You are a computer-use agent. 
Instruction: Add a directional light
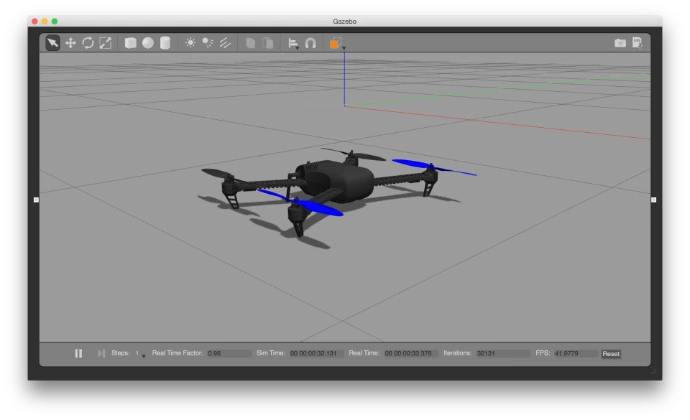click(x=225, y=43)
